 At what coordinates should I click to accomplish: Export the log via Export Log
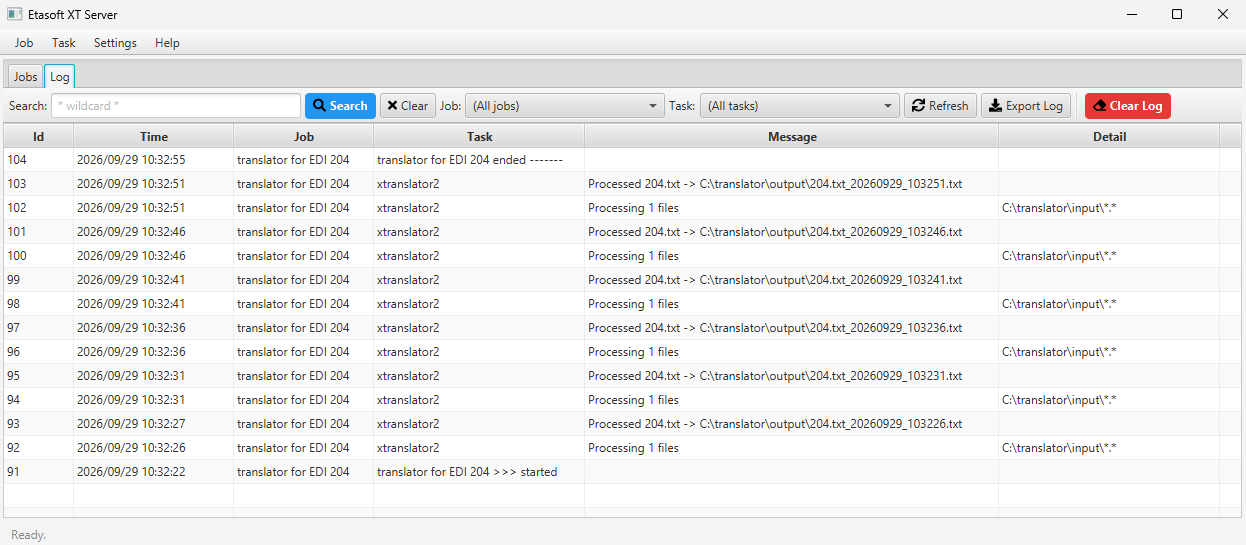click(1026, 106)
